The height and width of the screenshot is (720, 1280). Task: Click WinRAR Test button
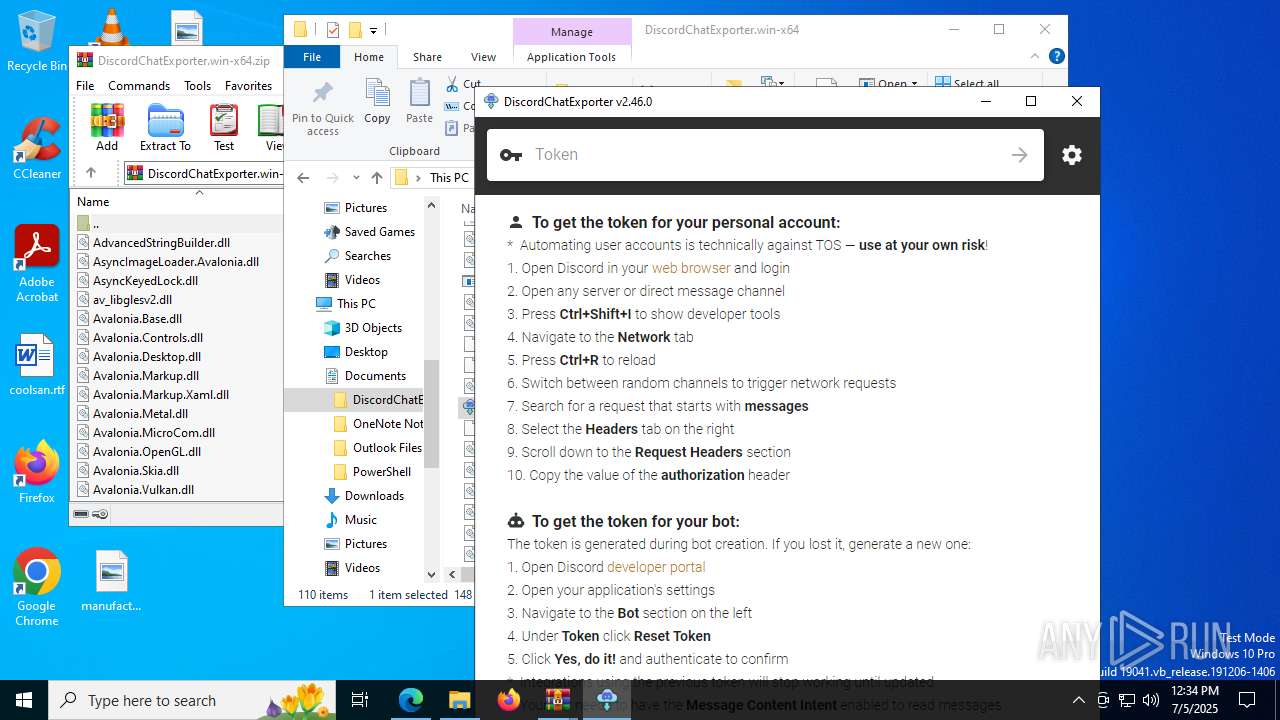point(224,128)
